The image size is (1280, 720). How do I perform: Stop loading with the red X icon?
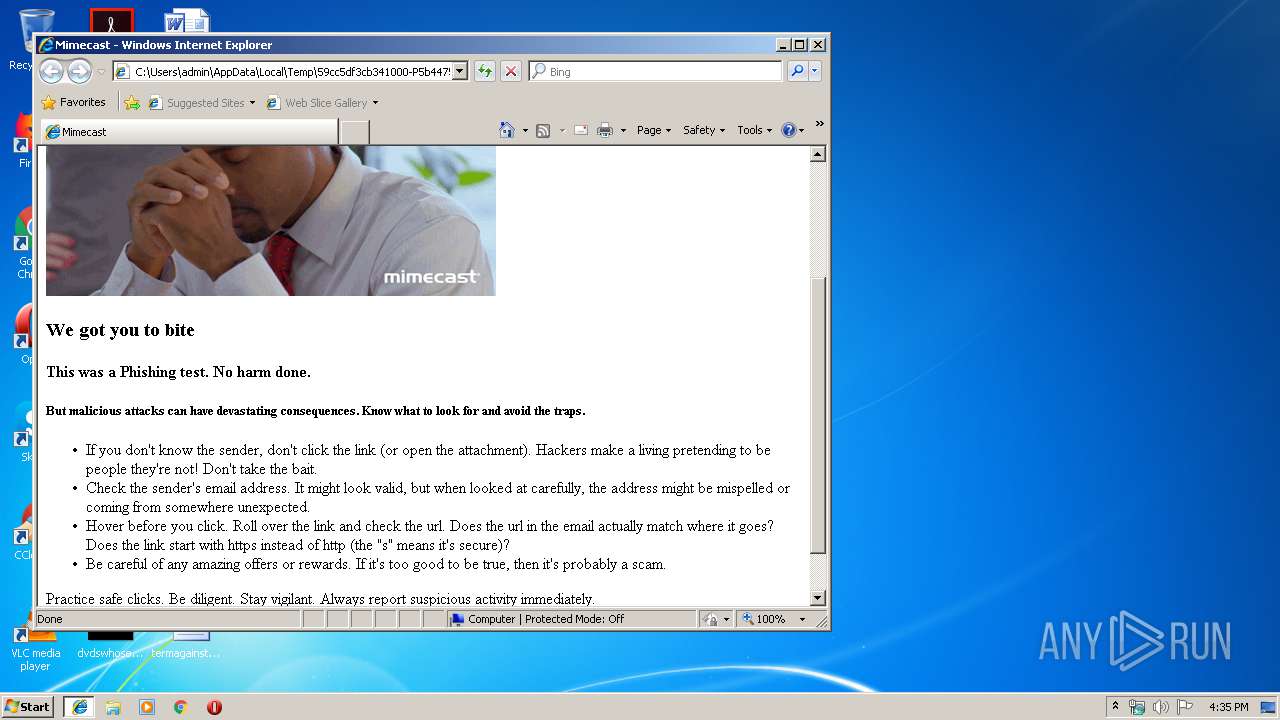point(511,71)
